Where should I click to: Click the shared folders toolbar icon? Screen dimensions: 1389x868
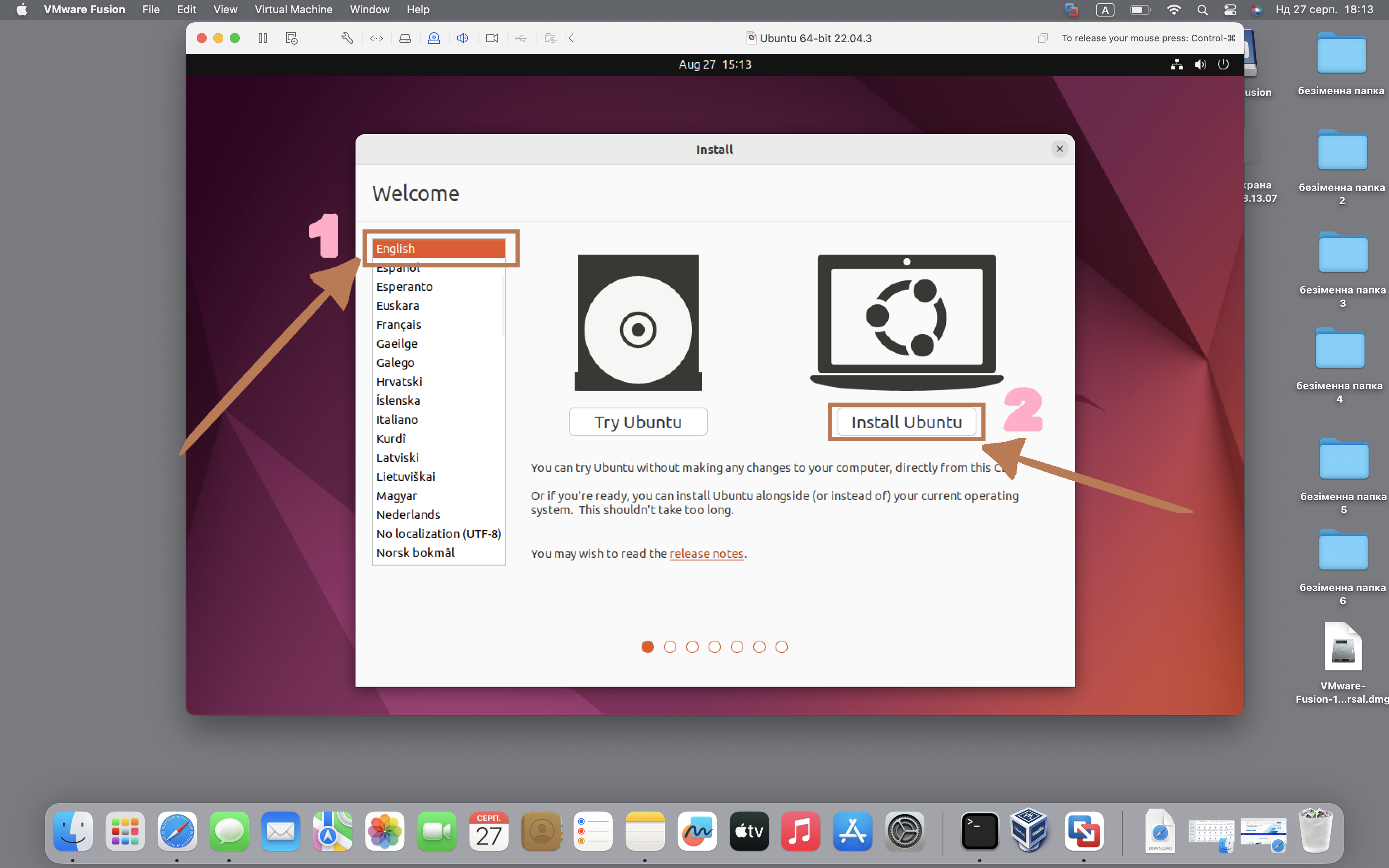coord(551,38)
